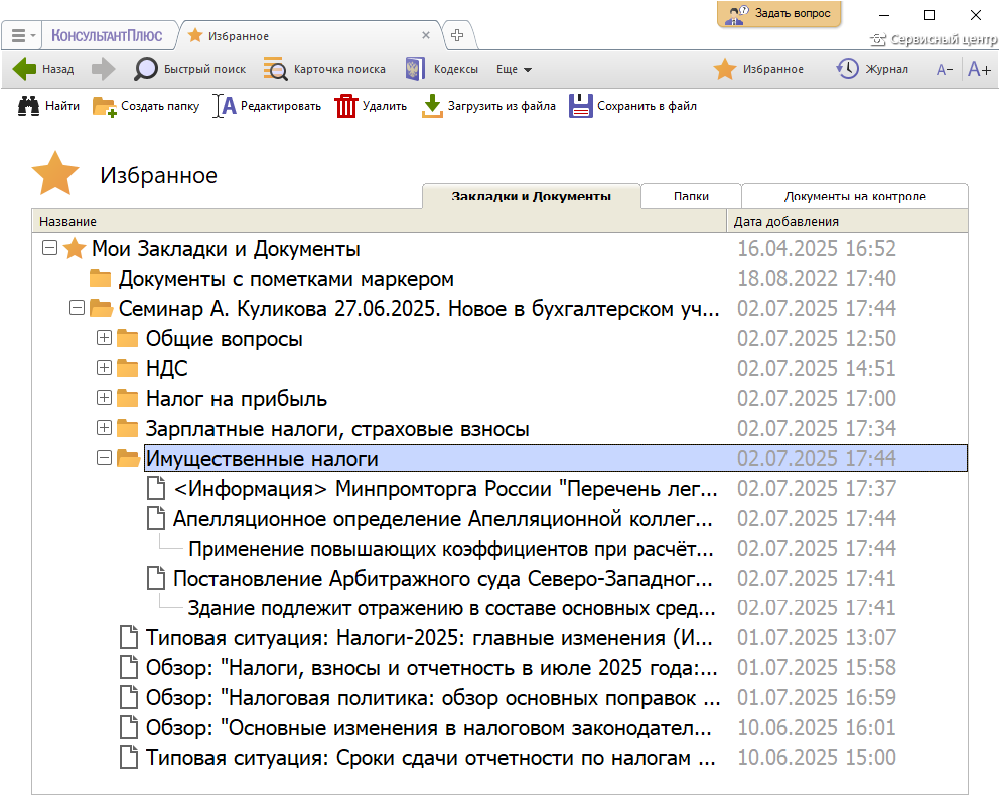Screen dimensions: 1000x800
Task: Decrease font size with A− icon
Action: 945,70
